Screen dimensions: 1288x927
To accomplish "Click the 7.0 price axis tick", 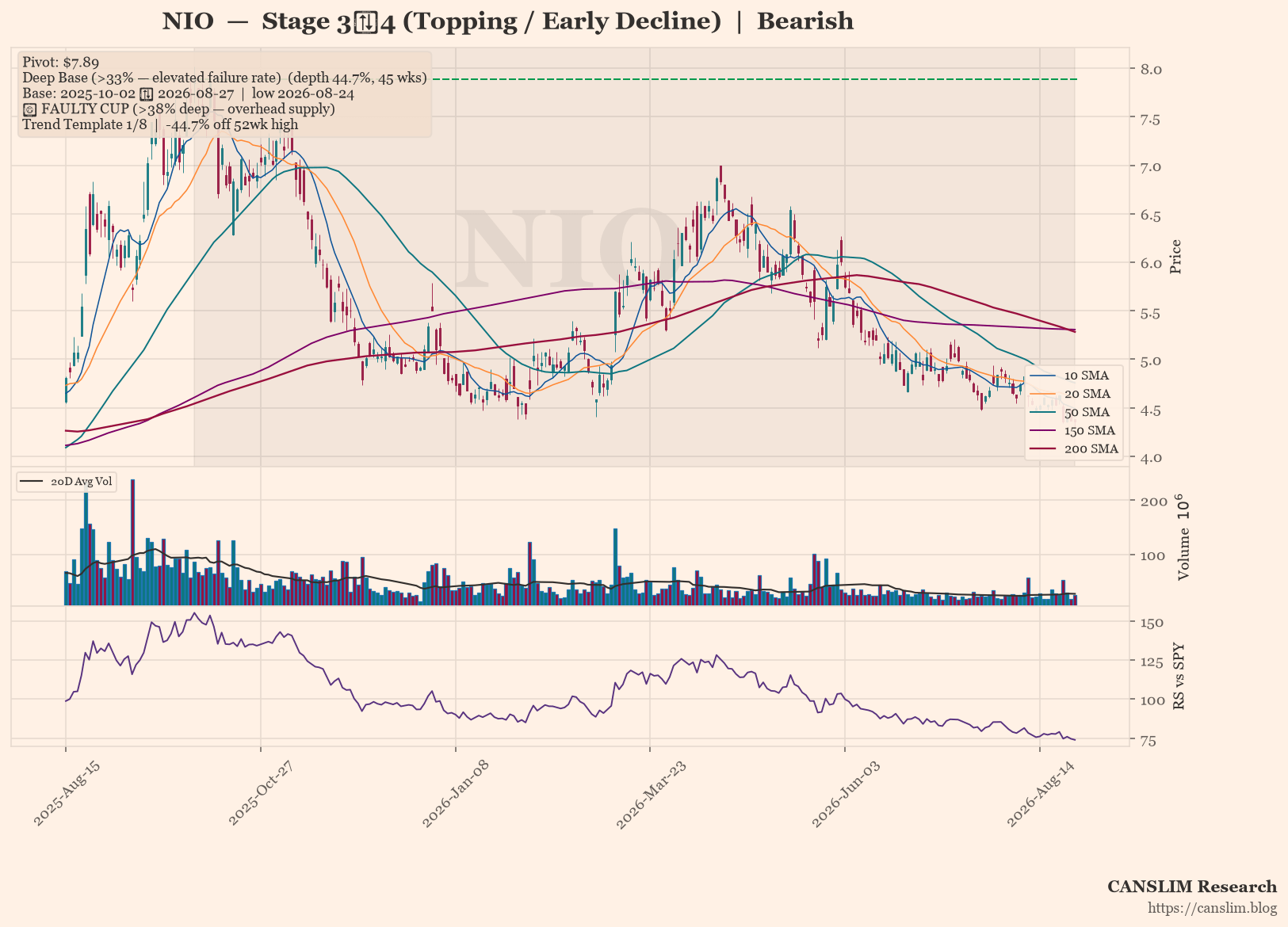I will (1150, 167).
